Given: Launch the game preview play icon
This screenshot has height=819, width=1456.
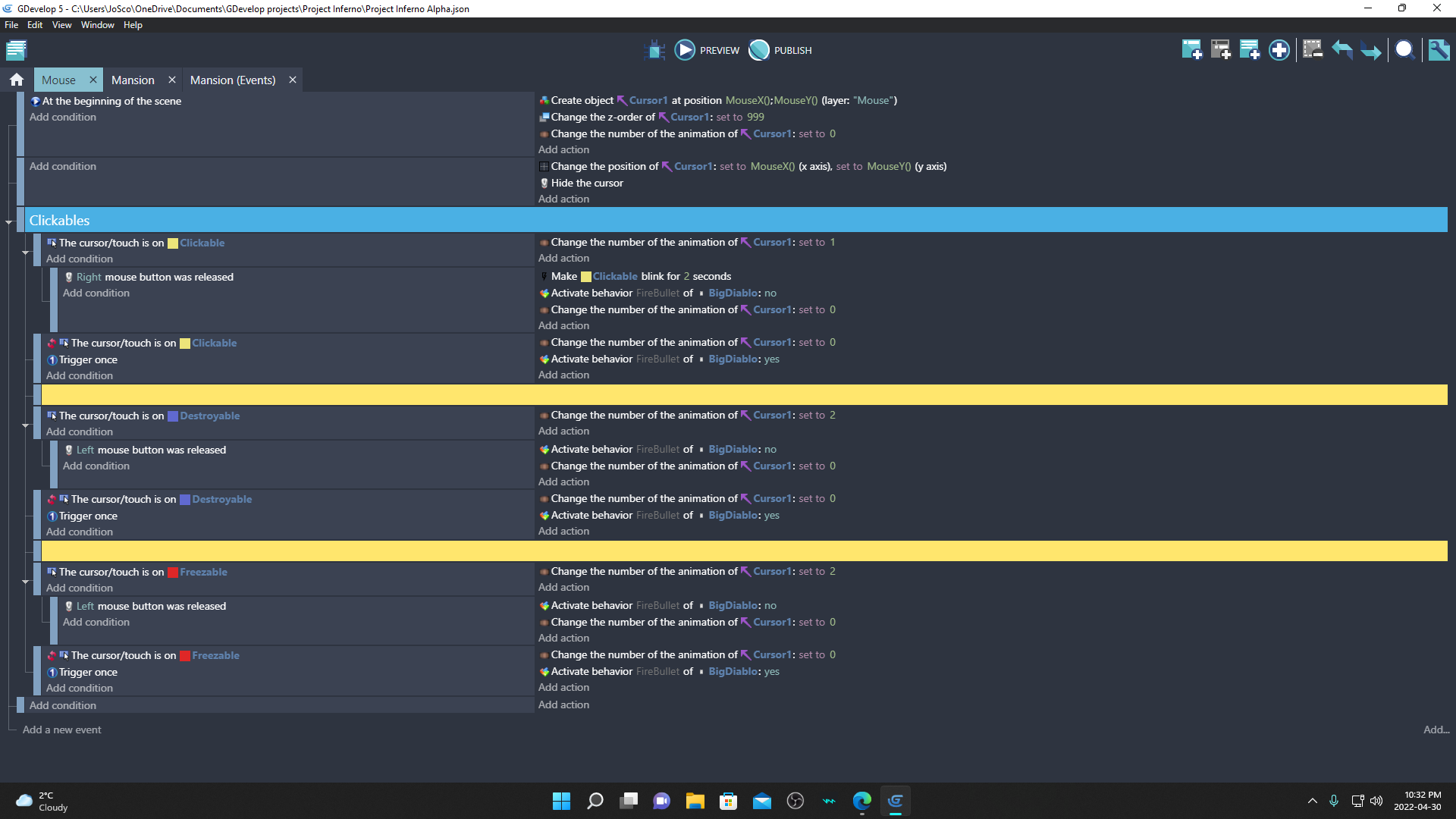Looking at the screenshot, I should pos(685,50).
